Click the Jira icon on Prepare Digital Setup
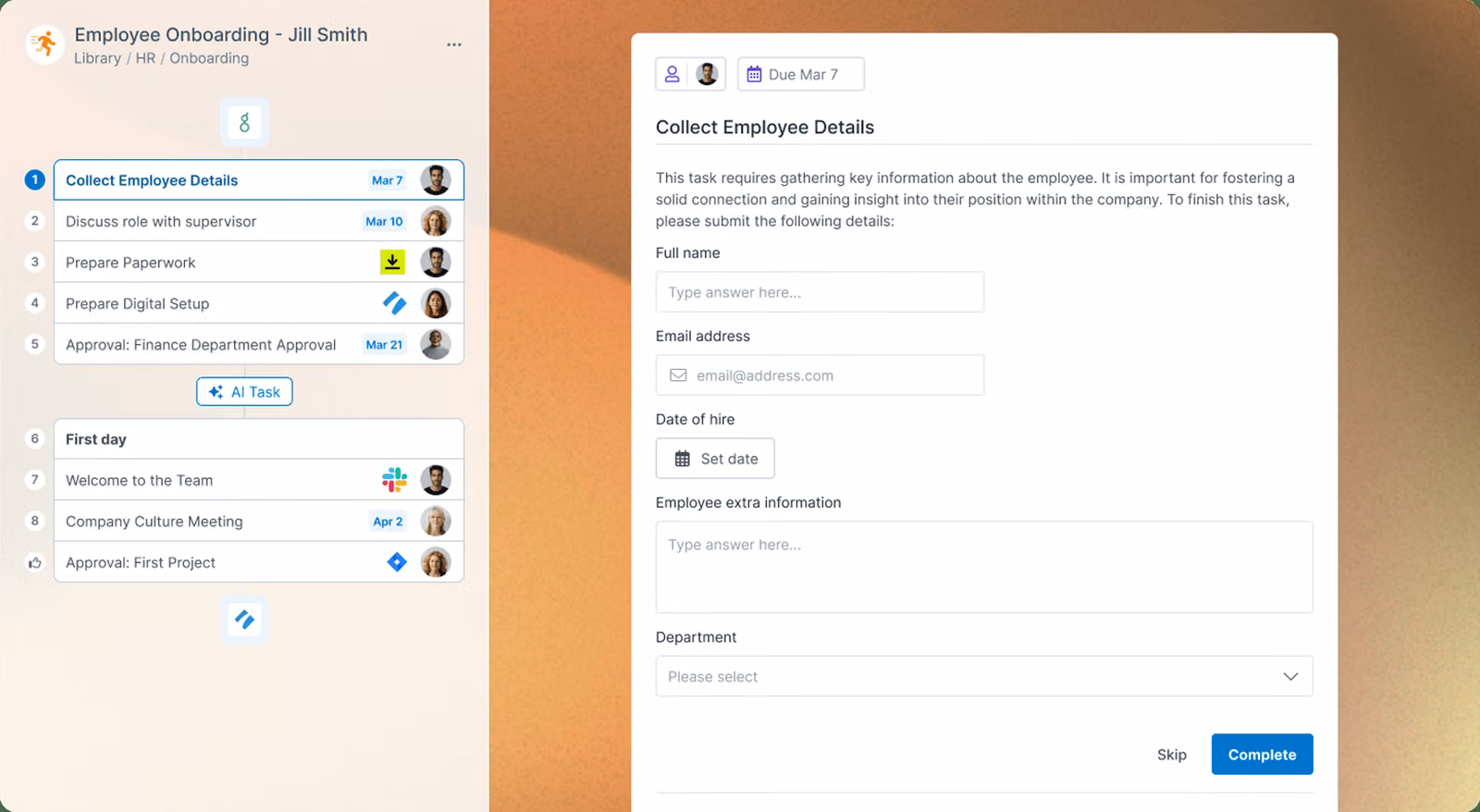Screen dimensions: 1480x812 click(394, 303)
